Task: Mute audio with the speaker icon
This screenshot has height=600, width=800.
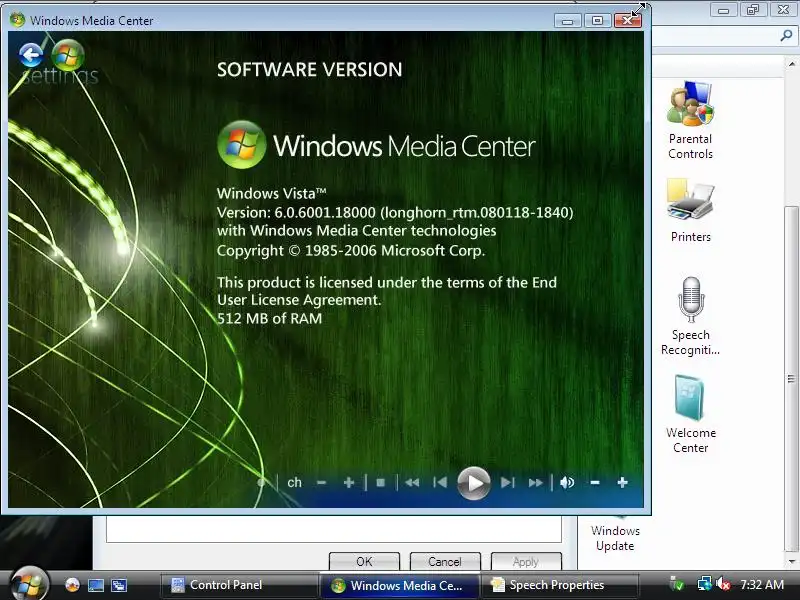Action: click(x=567, y=483)
